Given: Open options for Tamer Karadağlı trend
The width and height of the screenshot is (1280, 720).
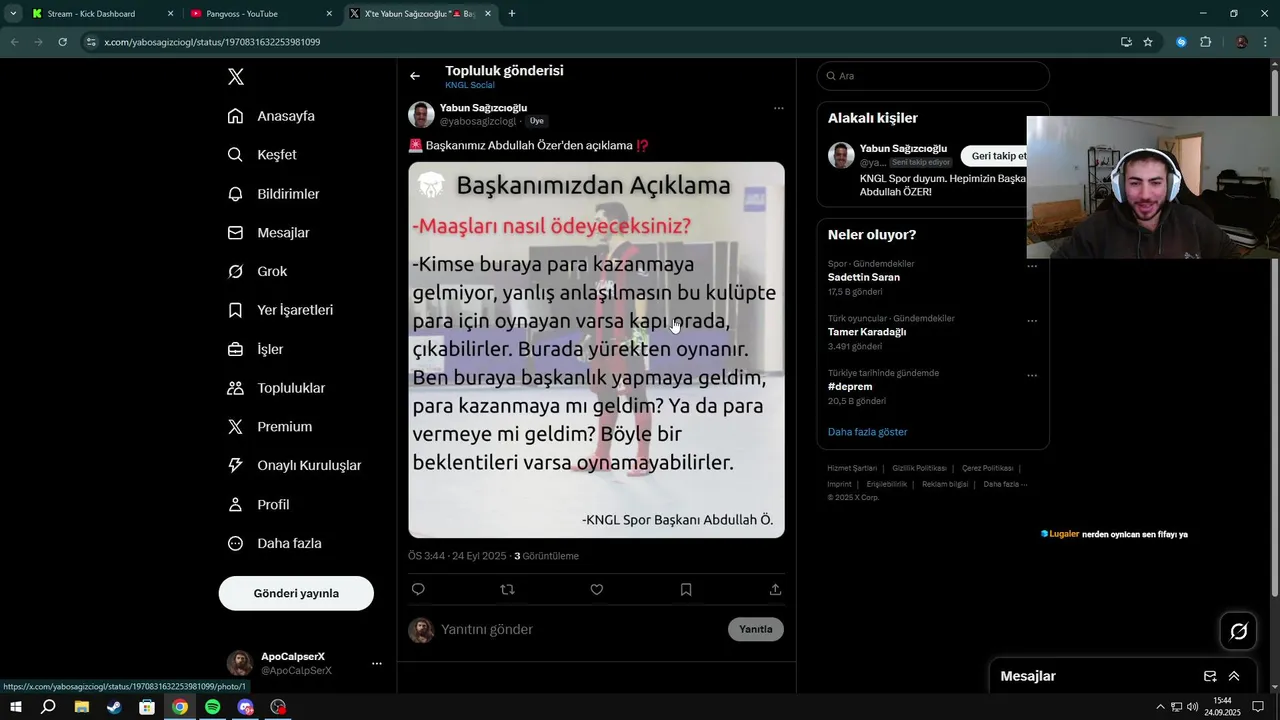Looking at the screenshot, I should click(x=1032, y=321).
